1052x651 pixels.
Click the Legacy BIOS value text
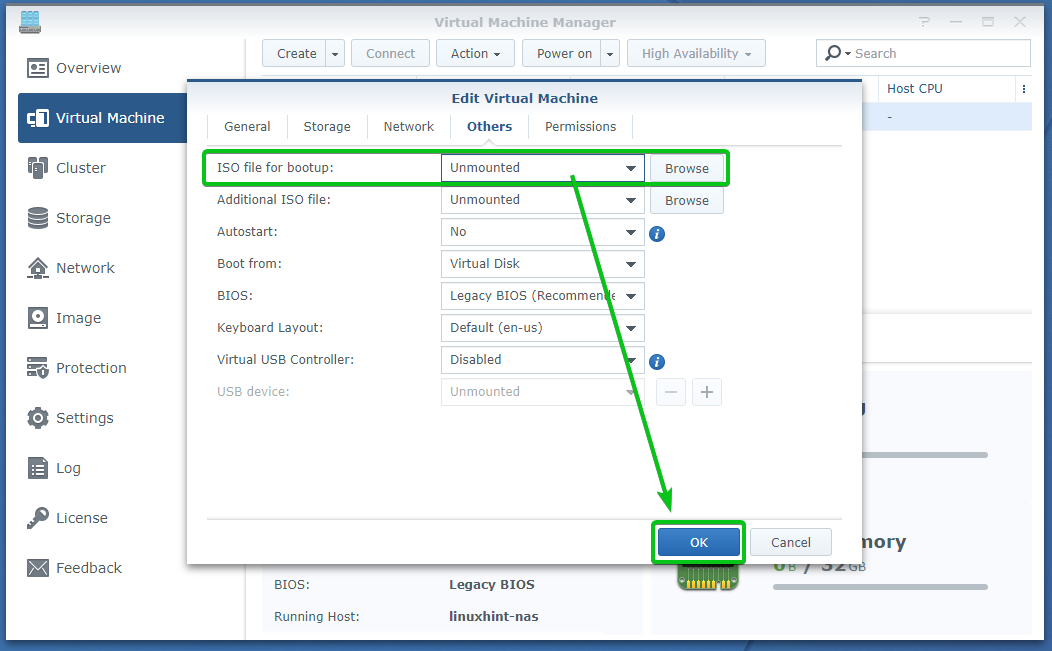[492, 585]
